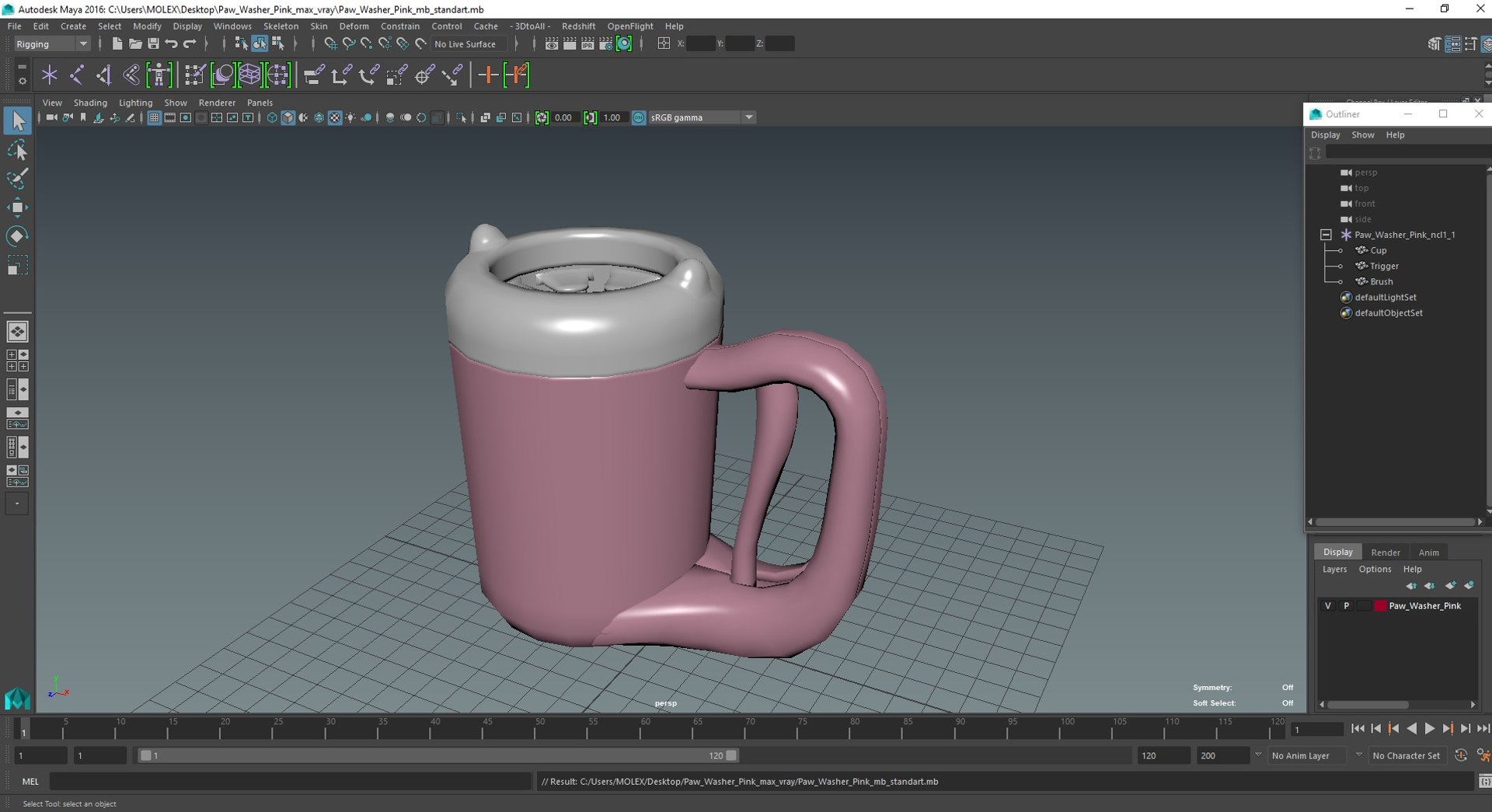Play animation forwards
Image resolution: width=1492 pixels, height=812 pixels.
coord(1429,729)
